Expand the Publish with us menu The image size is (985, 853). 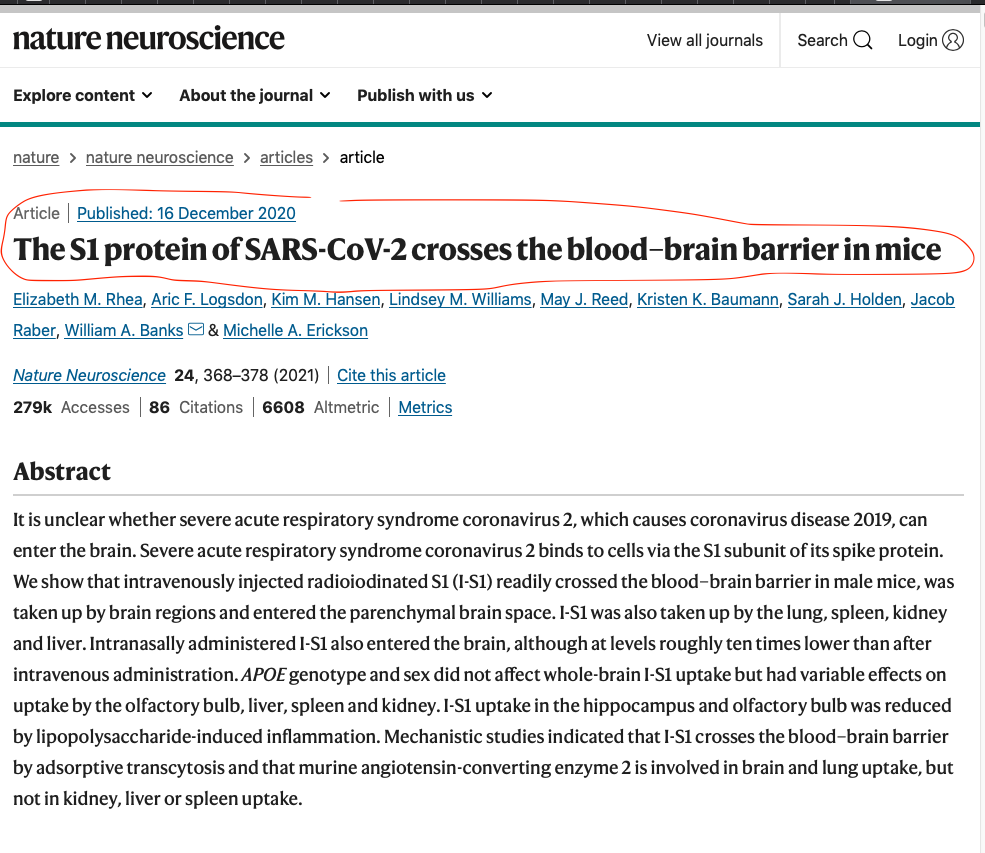425,95
